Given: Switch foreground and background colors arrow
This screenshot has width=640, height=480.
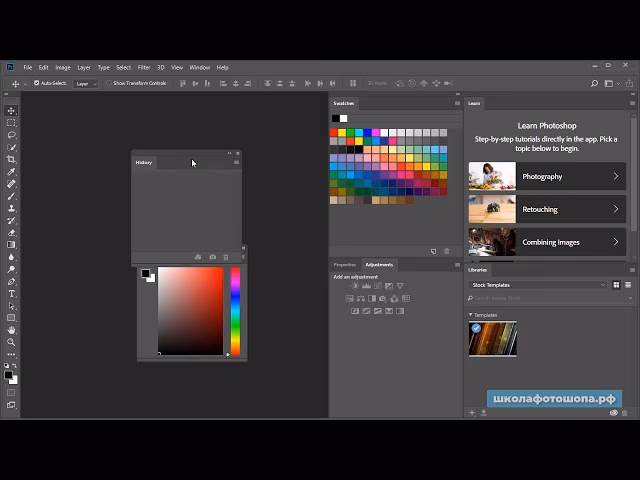Looking at the screenshot, I should [x=15, y=366].
